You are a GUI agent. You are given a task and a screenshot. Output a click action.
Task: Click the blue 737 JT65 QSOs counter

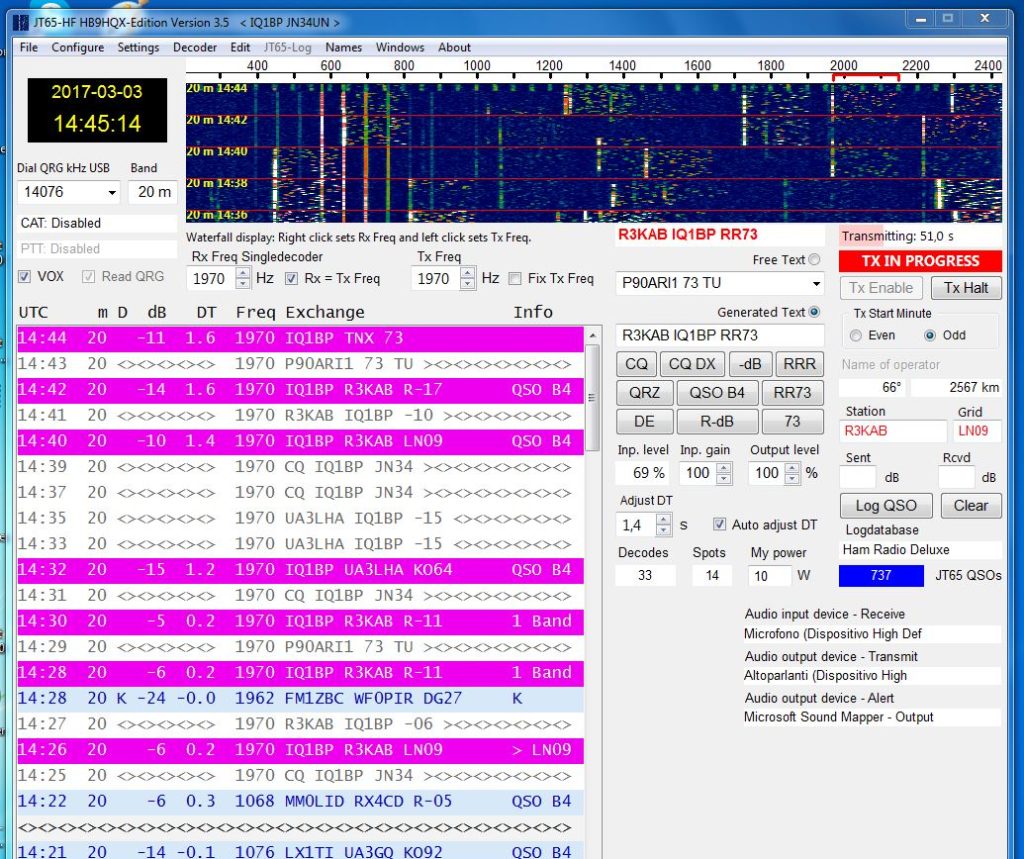(x=881, y=575)
